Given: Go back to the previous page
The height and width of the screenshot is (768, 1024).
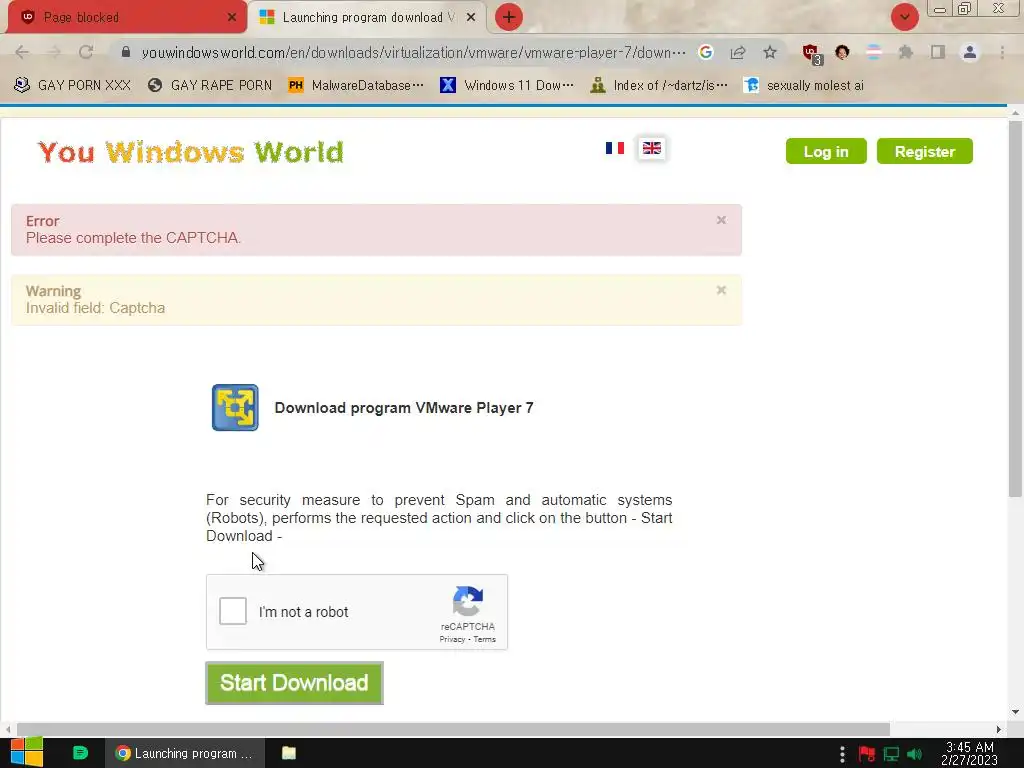Looking at the screenshot, I should pyautogui.click(x=22, y=52).
